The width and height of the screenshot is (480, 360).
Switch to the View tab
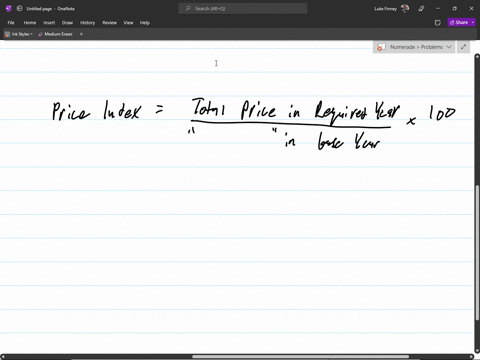click(x=128, y=23)
